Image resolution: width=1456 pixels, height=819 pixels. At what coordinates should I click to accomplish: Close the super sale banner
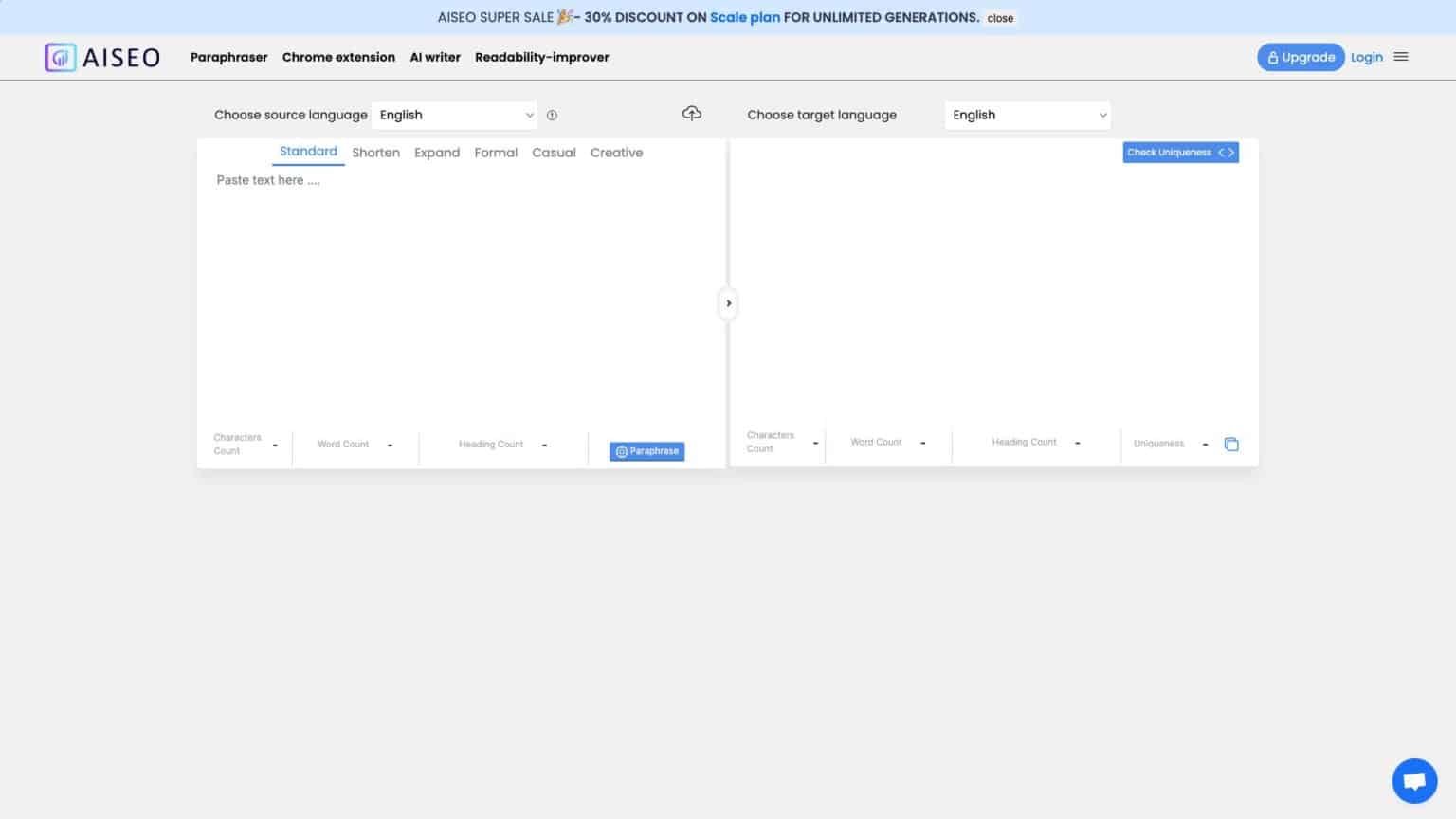click(1000, 18)
